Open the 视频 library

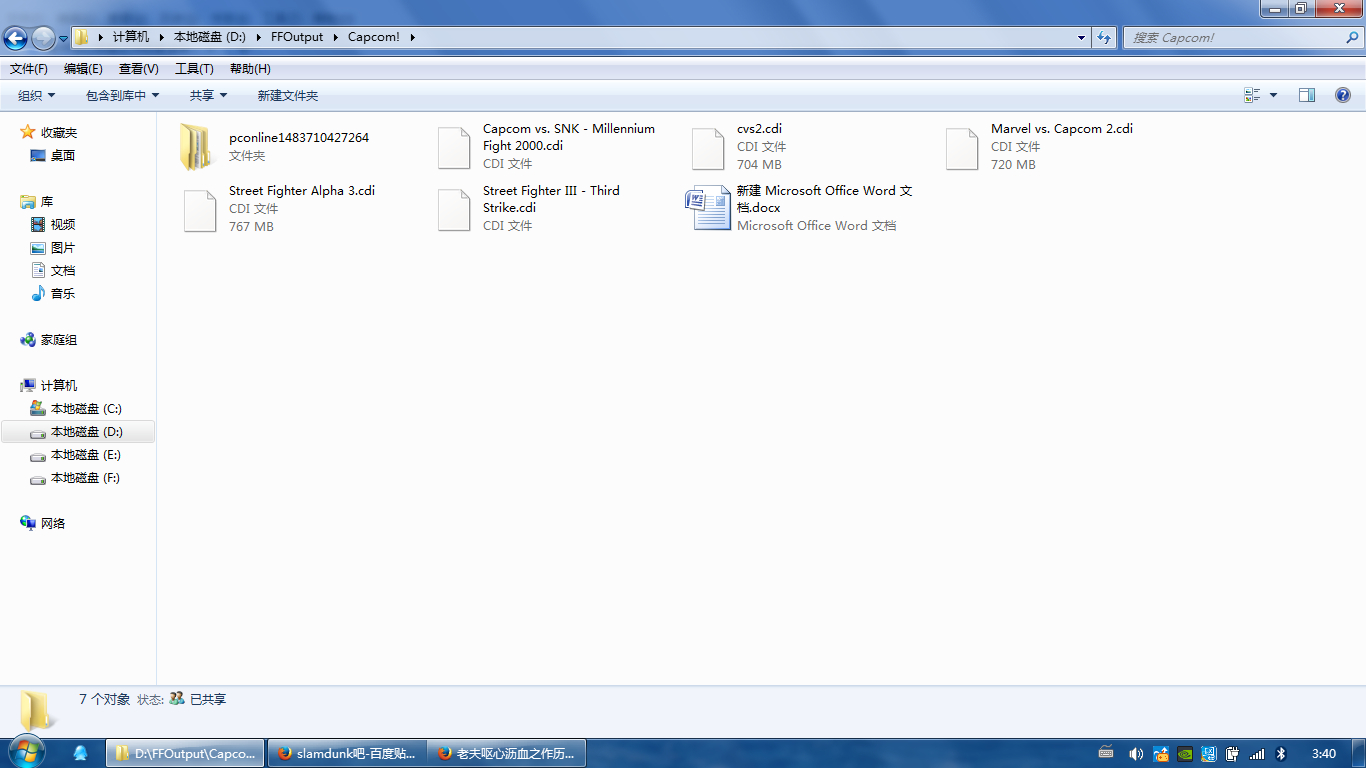pos(63,224)
